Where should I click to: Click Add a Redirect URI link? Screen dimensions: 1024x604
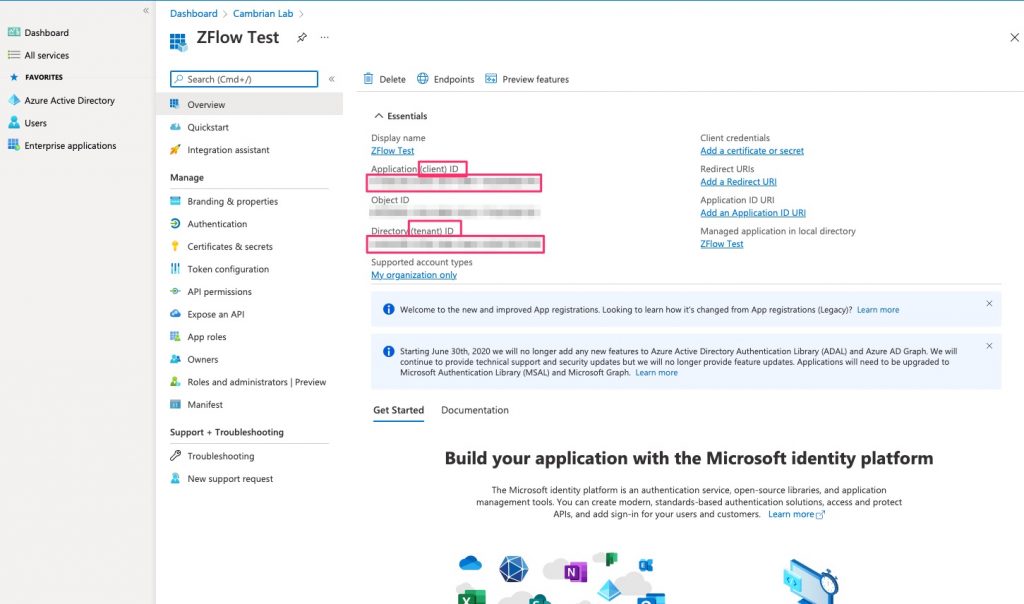[738, 182]
